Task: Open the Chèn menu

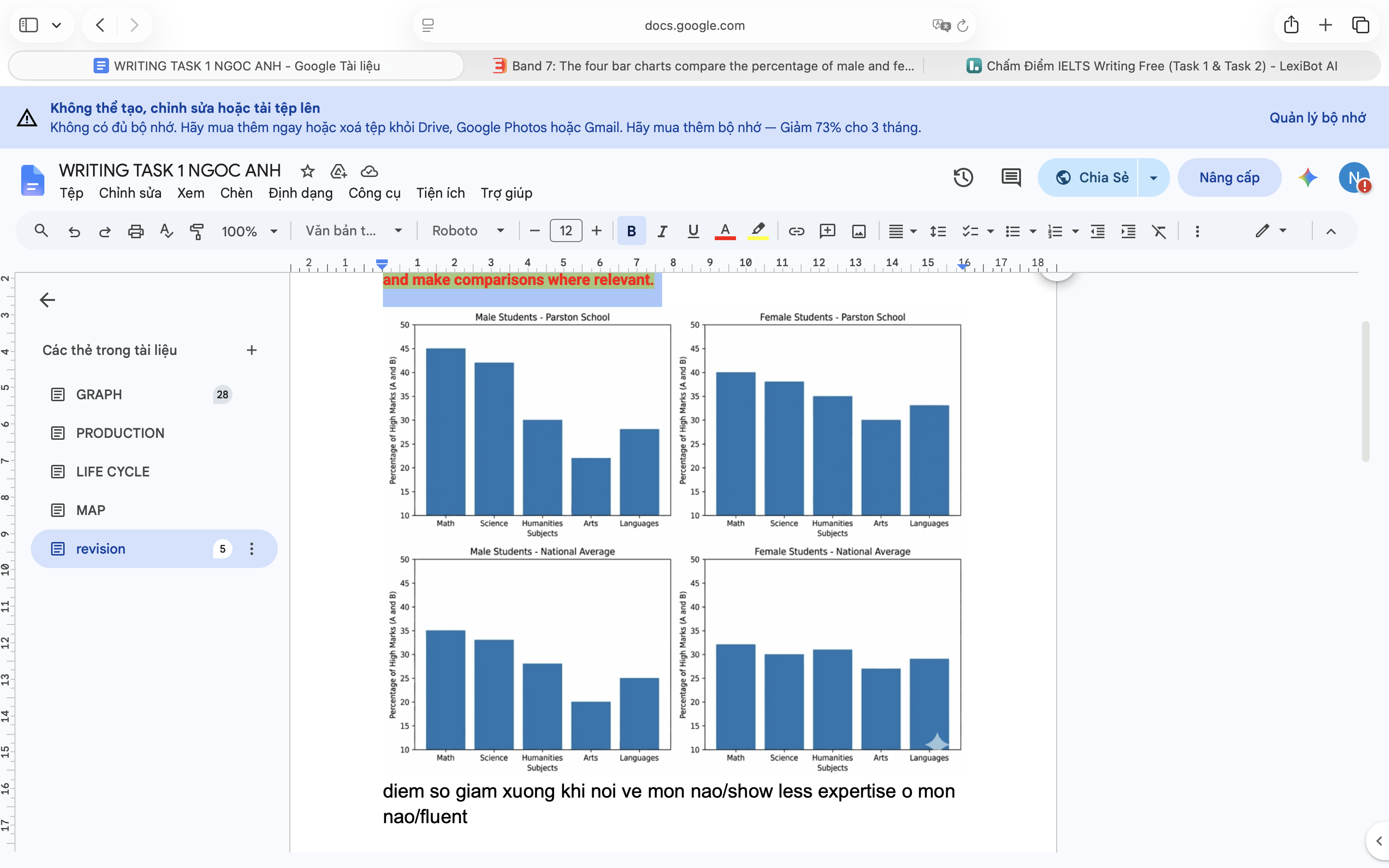Action: click(x=236, y=193)
